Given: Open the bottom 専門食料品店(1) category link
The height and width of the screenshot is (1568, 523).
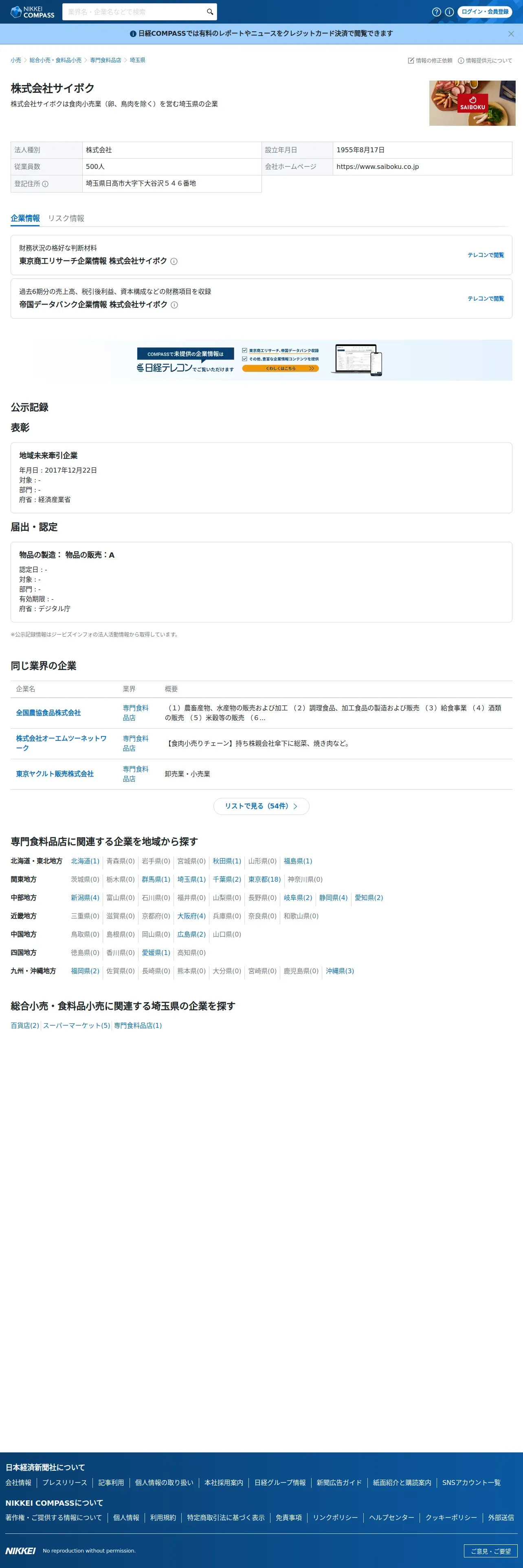Looking at the screenshot, I should tap(138, 1026).
